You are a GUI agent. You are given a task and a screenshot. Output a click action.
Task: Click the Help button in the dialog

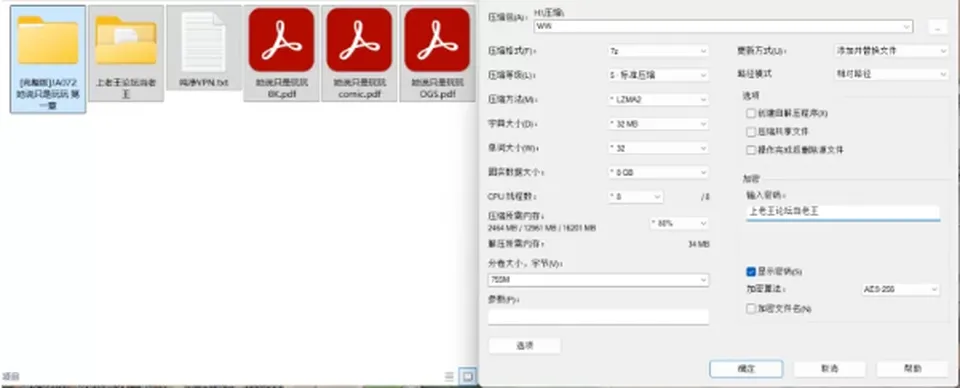913,369
